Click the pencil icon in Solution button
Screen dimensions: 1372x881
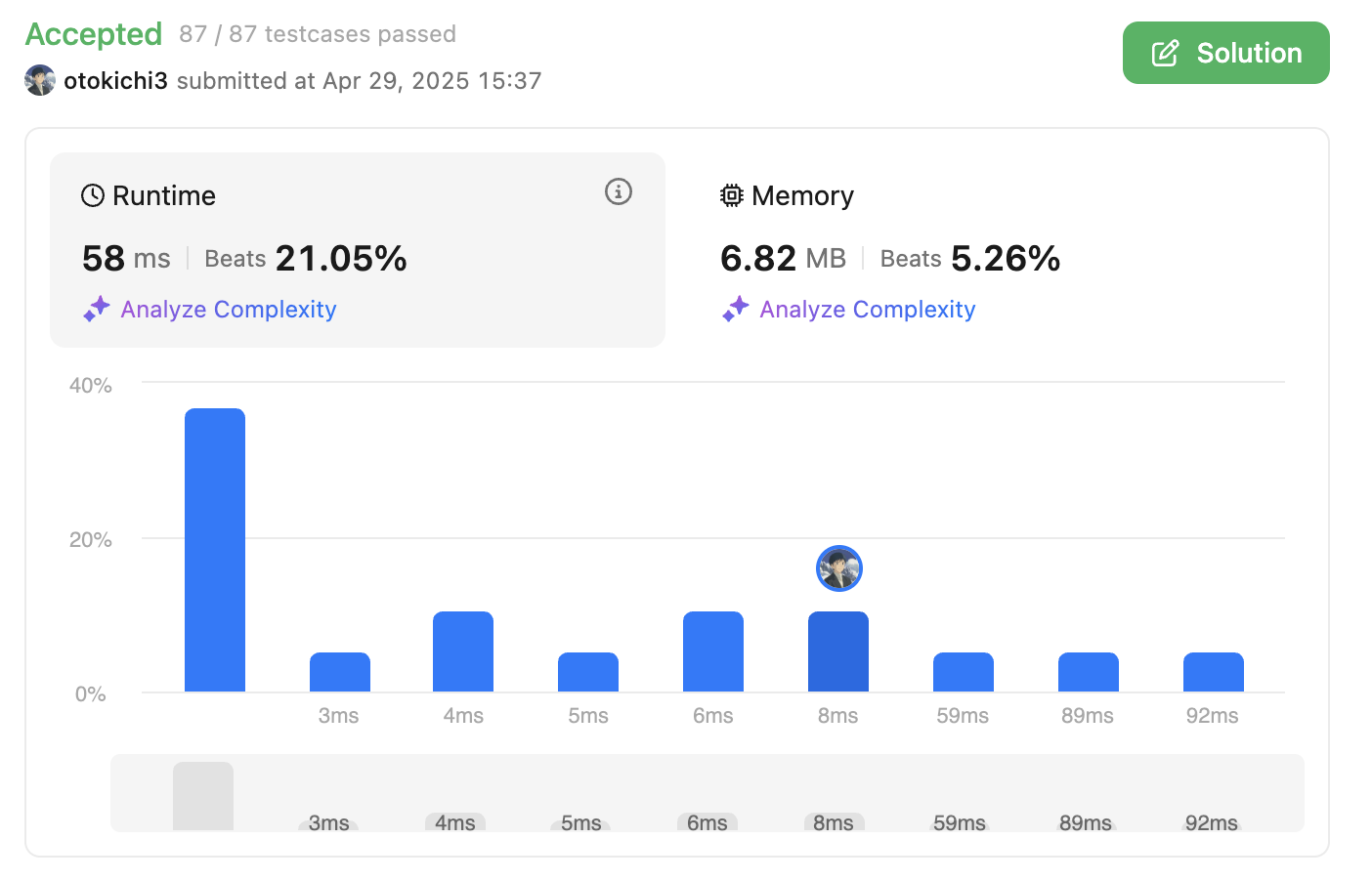(1165, 53)
